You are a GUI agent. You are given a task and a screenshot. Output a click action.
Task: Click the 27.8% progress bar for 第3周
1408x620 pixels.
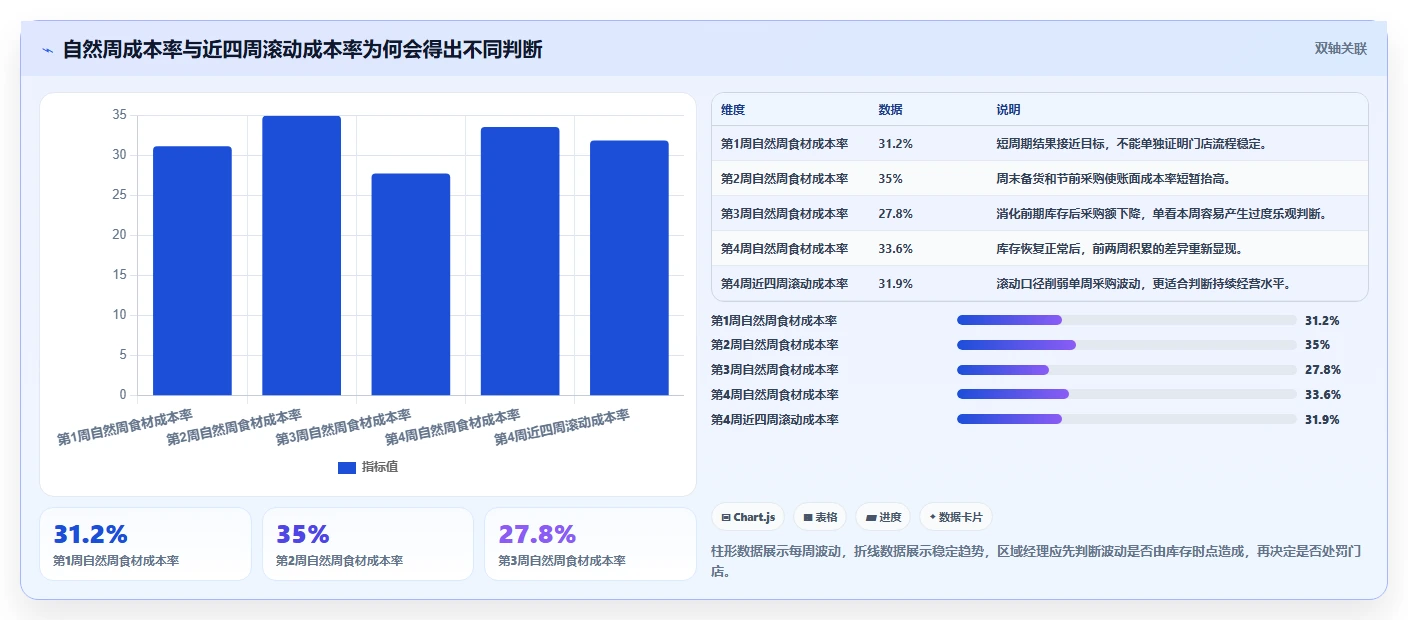coord(1126,370)
